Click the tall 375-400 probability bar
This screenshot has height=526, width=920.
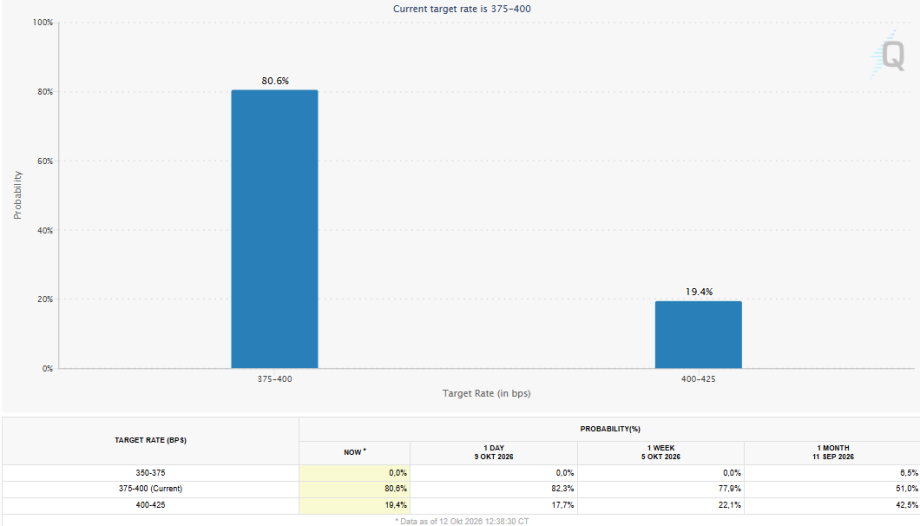[275, 229]
